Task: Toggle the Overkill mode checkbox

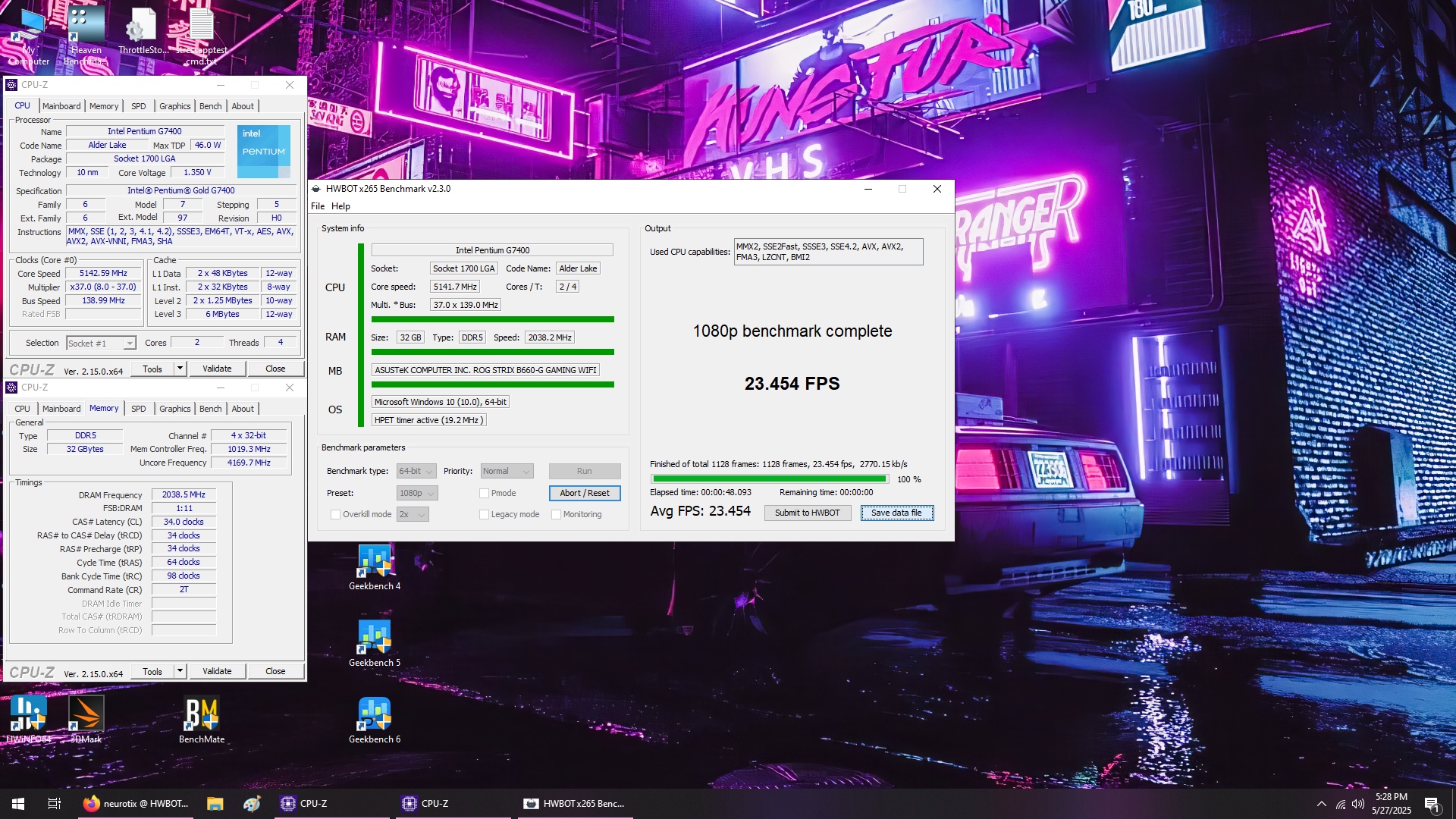Action: 335,514
